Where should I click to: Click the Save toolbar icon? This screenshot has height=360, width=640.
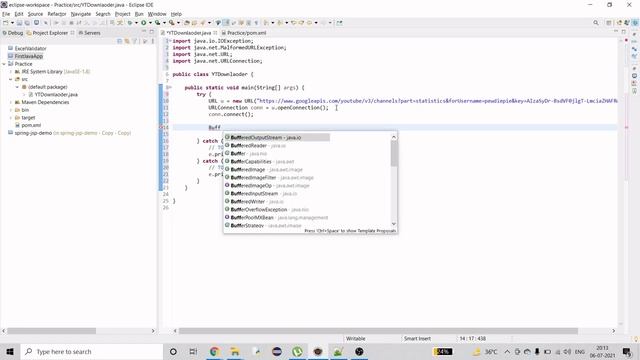pyautogui.click(x=19, y=23)
